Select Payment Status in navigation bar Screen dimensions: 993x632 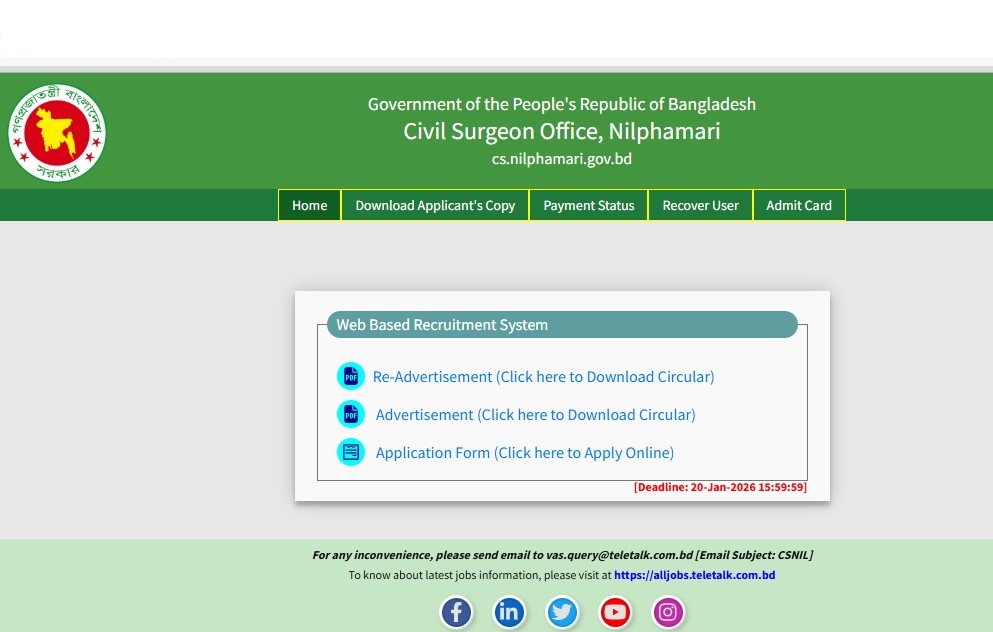(588, 205)
